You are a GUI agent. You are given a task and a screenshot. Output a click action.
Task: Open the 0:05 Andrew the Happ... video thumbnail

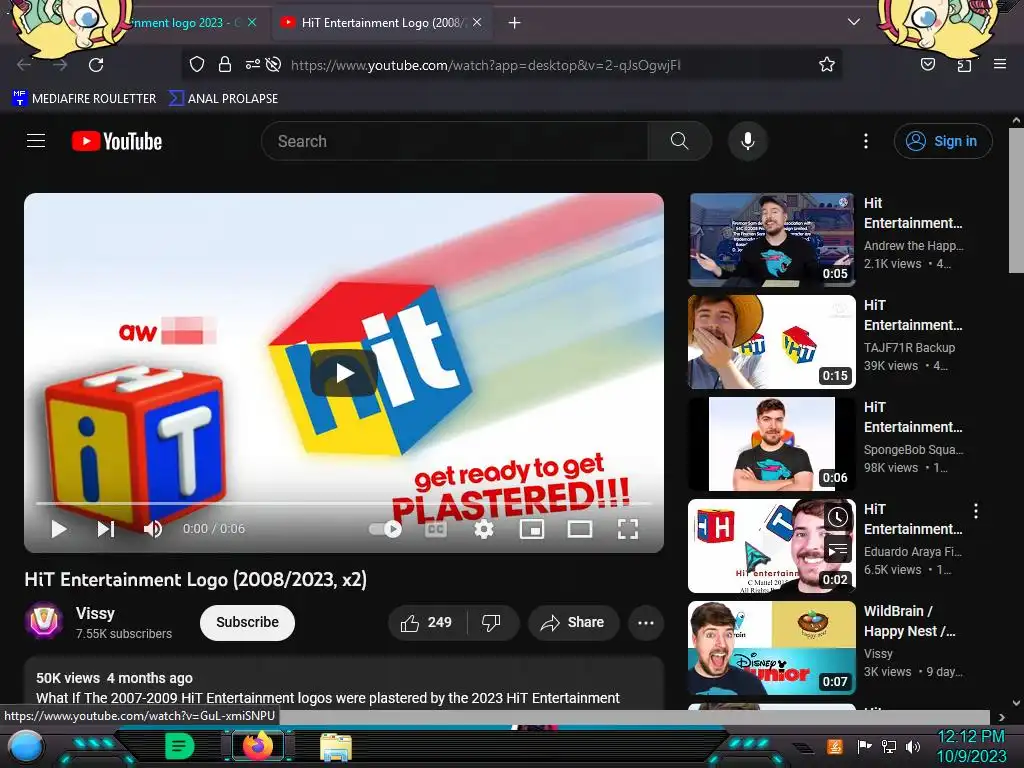[772, 240]
